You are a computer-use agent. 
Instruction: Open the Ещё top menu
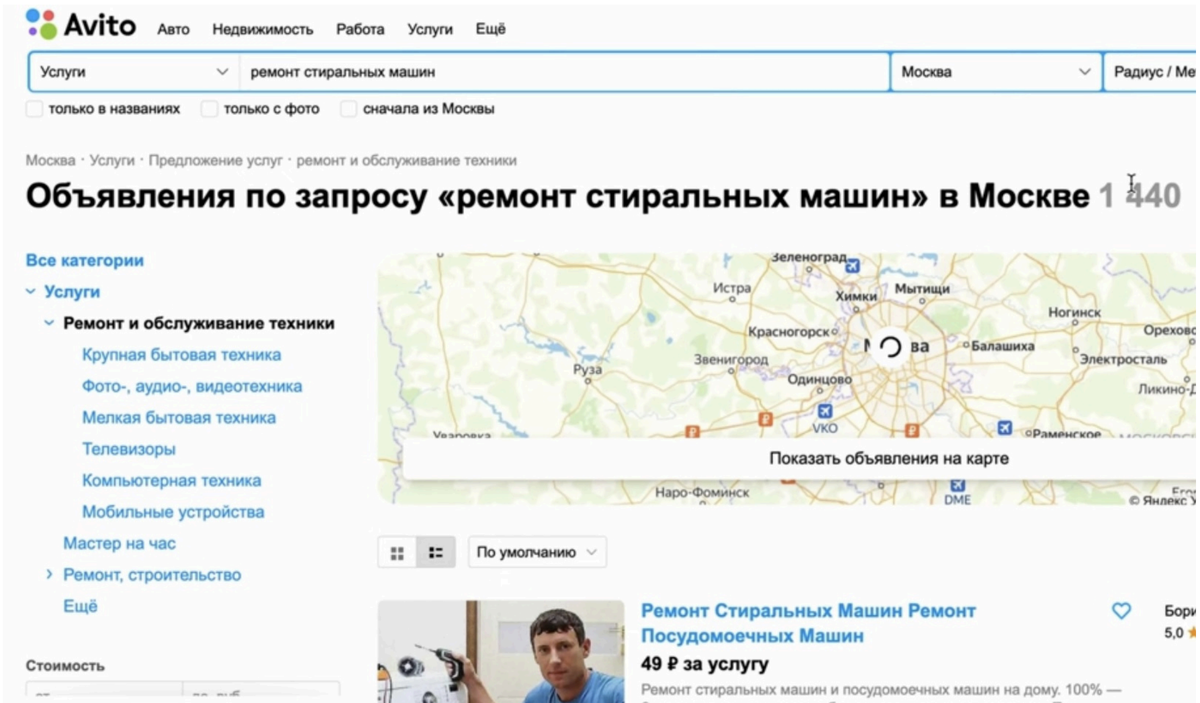pyautogui.click(x=490, y=29)
